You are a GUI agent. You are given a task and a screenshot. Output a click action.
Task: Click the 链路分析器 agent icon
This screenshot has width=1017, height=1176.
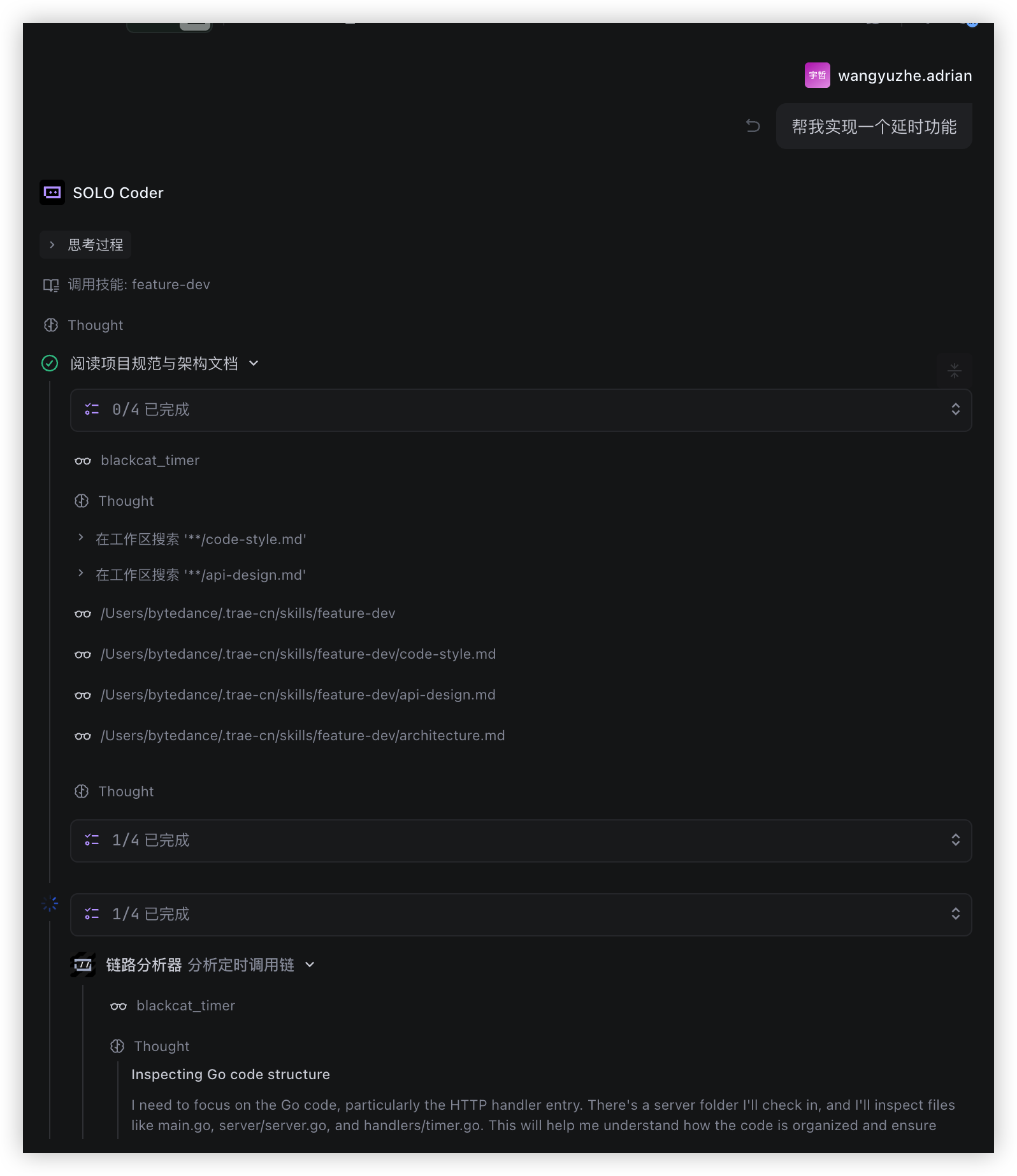tap(83, 965)
